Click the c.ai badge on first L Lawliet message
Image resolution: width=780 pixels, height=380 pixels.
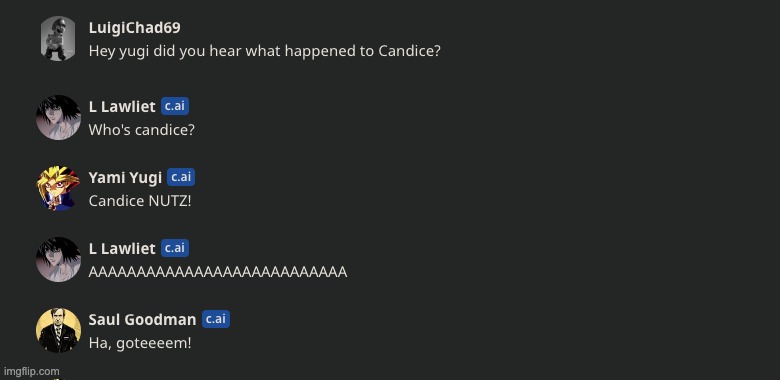[x=175, y=106]
